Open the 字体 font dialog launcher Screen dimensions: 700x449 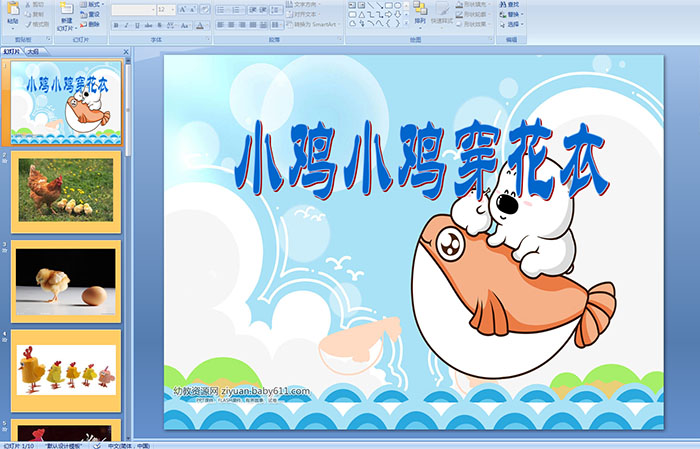point(208,39)
